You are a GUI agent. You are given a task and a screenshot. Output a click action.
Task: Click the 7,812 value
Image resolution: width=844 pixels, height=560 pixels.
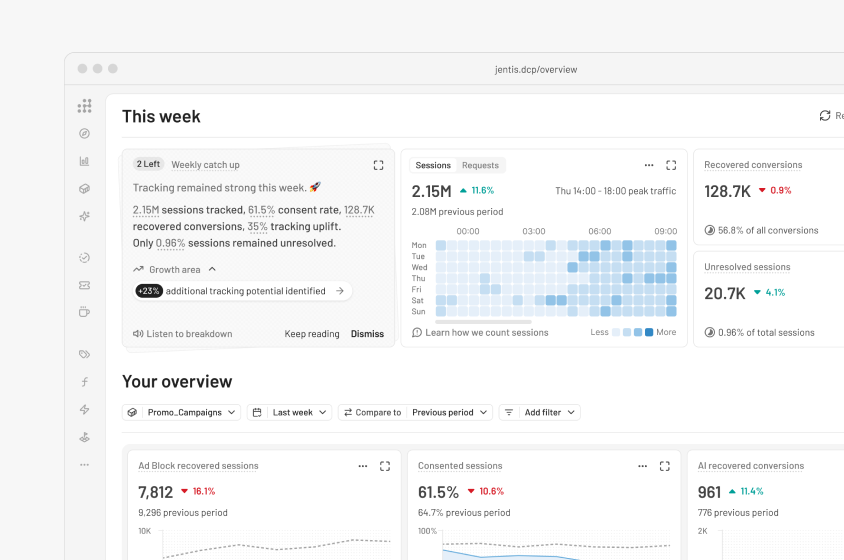click(x=156, y=492)
